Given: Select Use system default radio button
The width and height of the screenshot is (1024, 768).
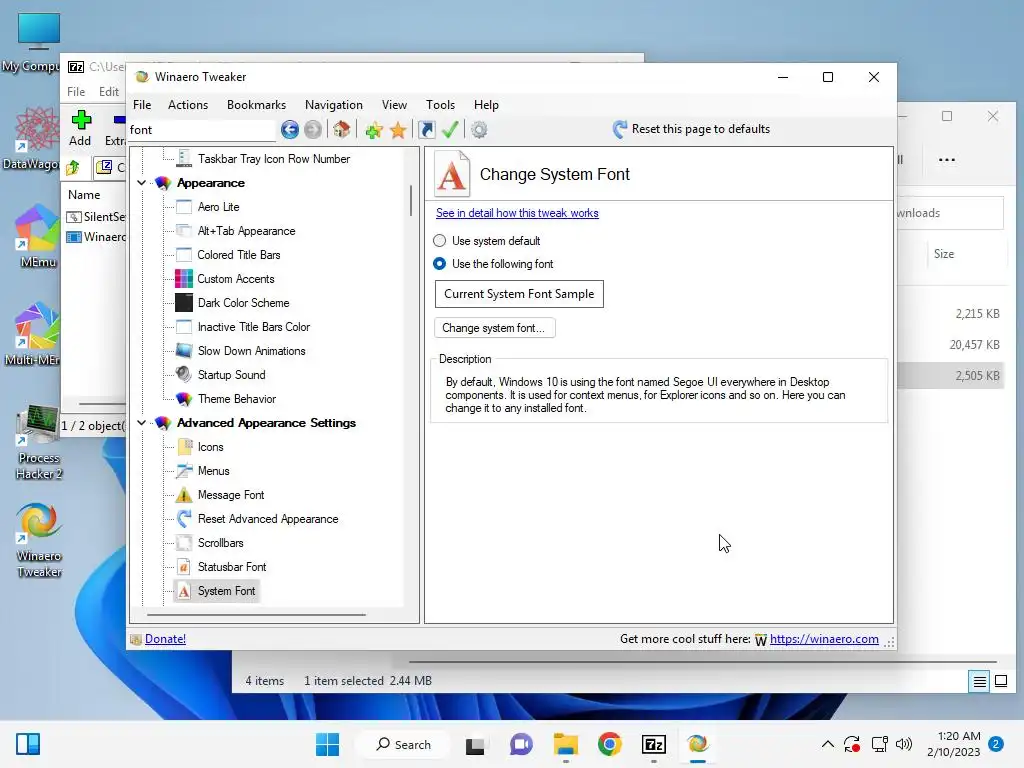Looking at the screenshot, I should click(440, 241).
